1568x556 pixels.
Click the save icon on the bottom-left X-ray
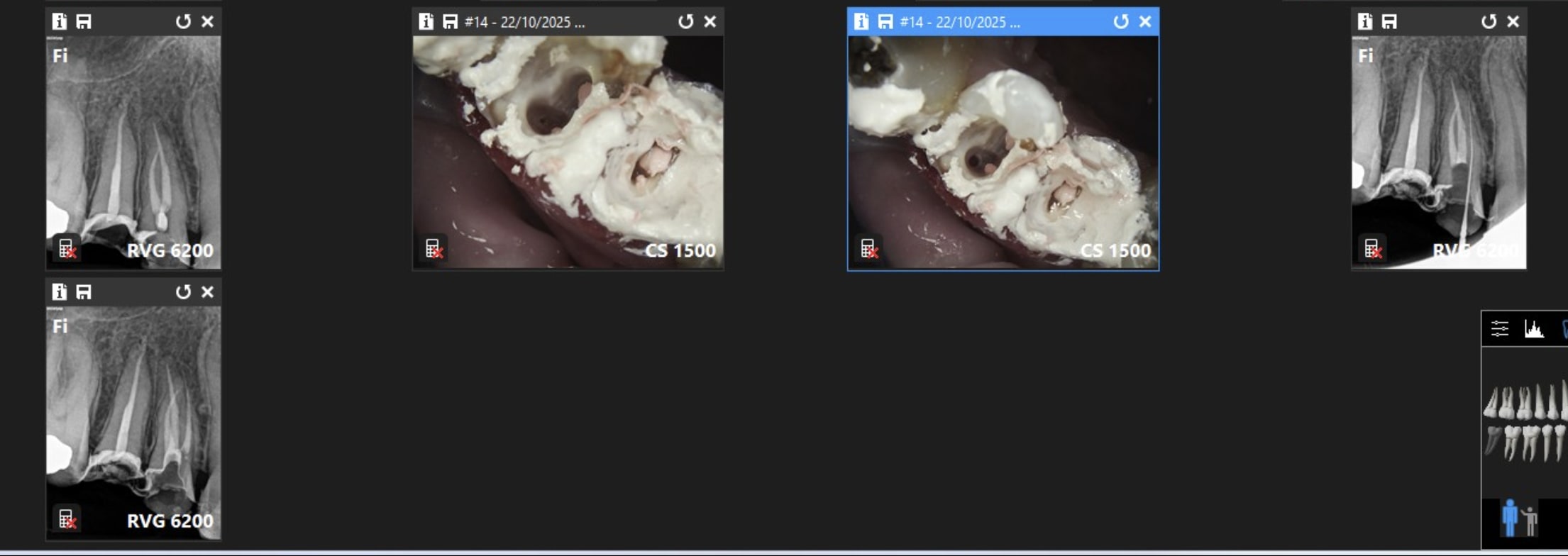coord(84,291)
